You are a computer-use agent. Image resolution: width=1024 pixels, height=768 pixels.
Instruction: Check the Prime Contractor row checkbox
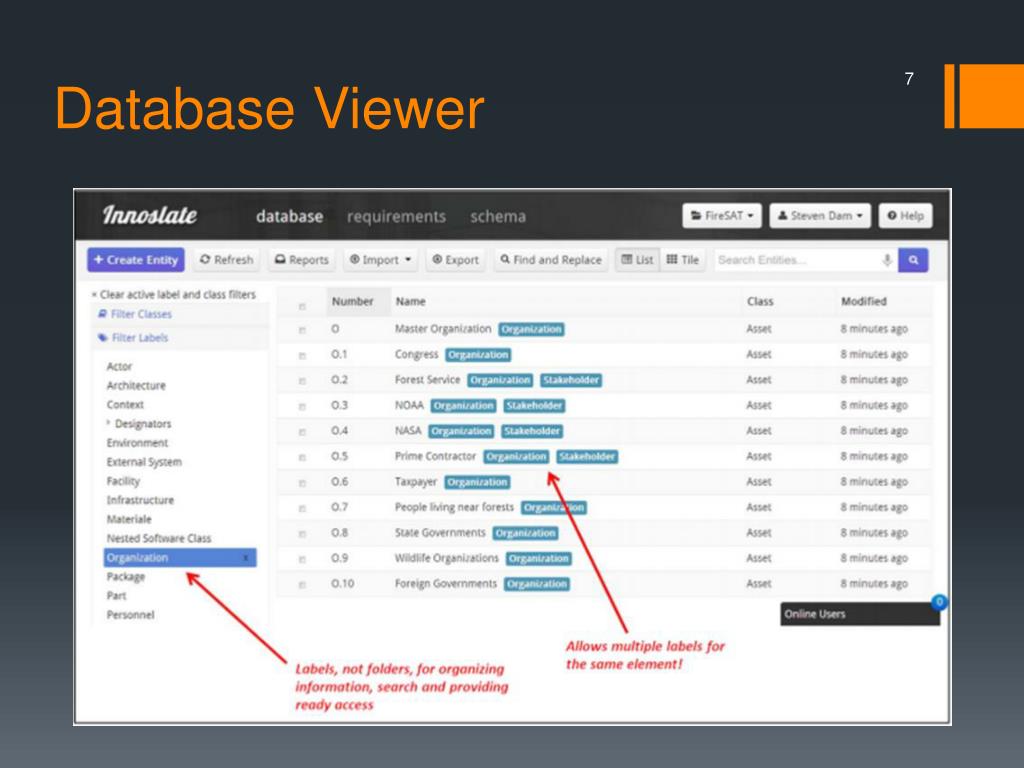click(x=302, y=457)
